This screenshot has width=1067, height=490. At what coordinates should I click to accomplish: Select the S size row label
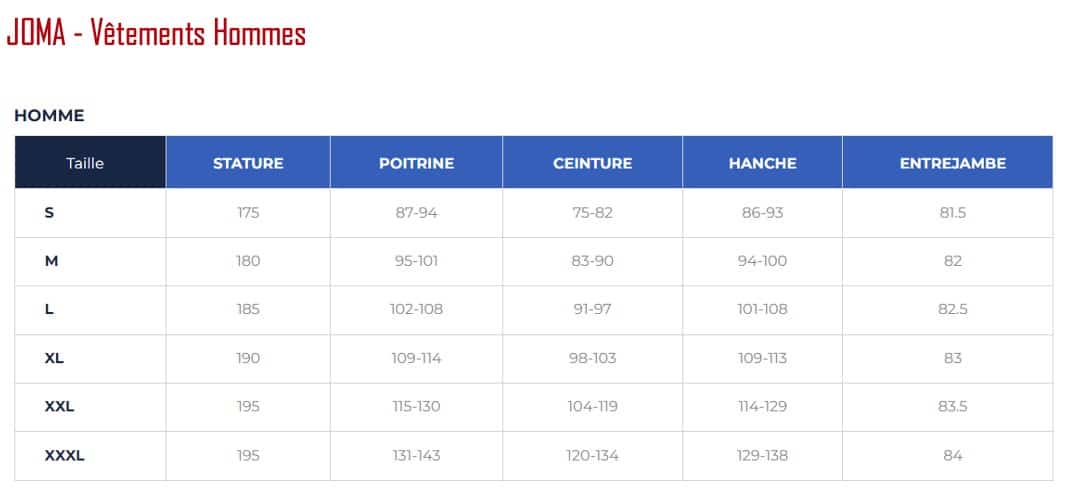coord(49,213)
